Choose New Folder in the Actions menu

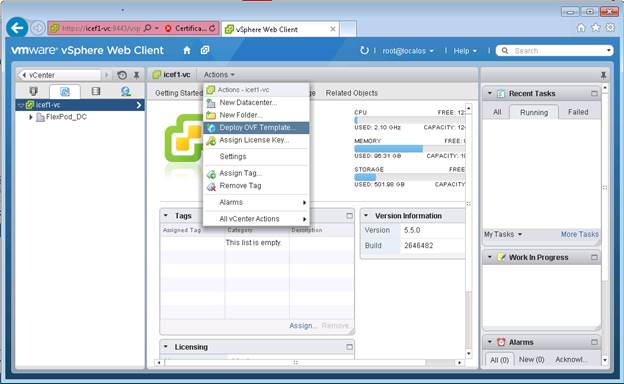click(x=256, y=115)
